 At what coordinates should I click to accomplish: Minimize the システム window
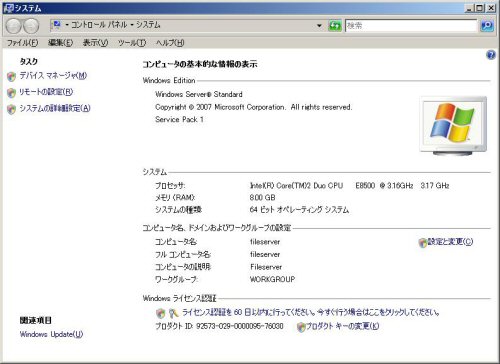[470, 8]
